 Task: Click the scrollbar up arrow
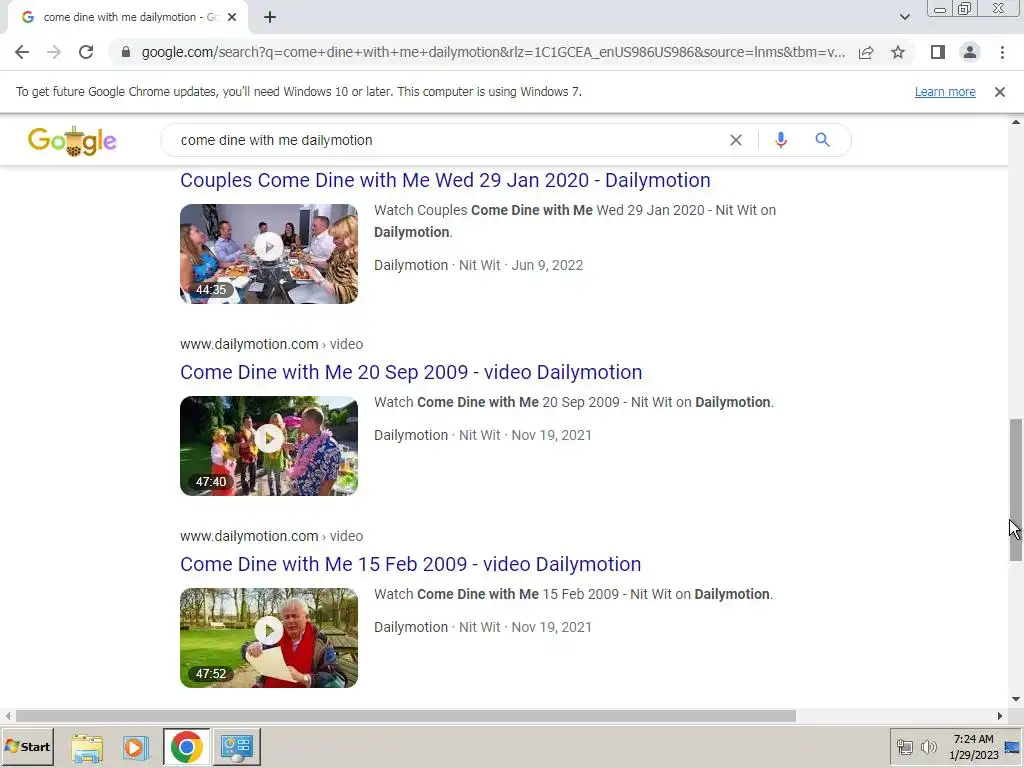pyautogui.click(x=1016, y=122)
